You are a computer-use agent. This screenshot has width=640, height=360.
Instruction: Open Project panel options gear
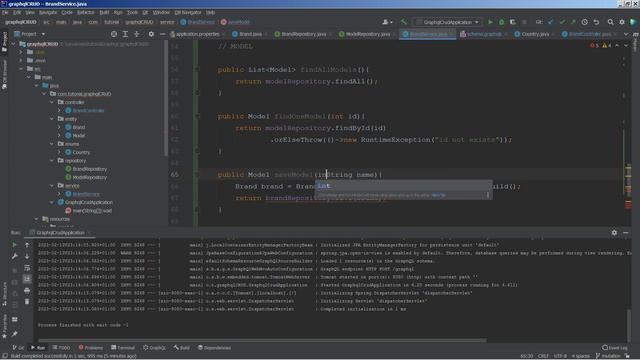[x=151, y=34]
